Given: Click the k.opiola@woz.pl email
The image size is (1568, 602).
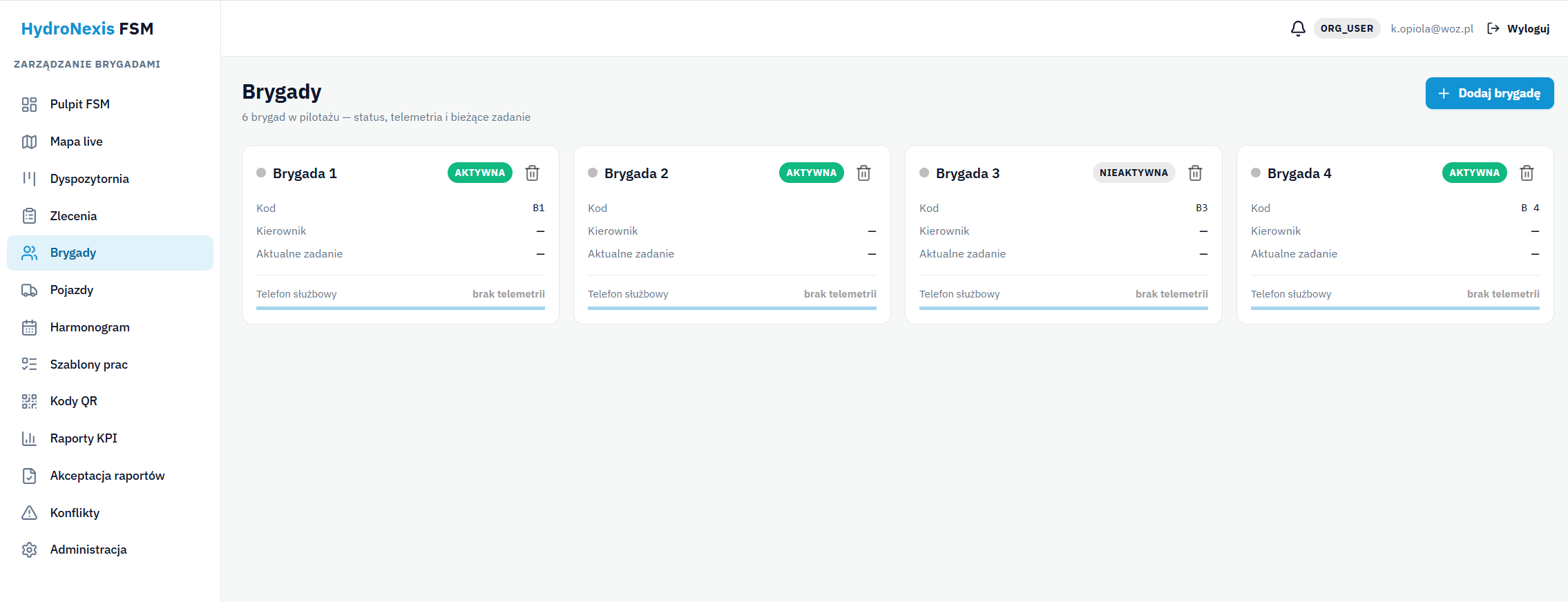Looking at the screenshot, I should 1432,28.
